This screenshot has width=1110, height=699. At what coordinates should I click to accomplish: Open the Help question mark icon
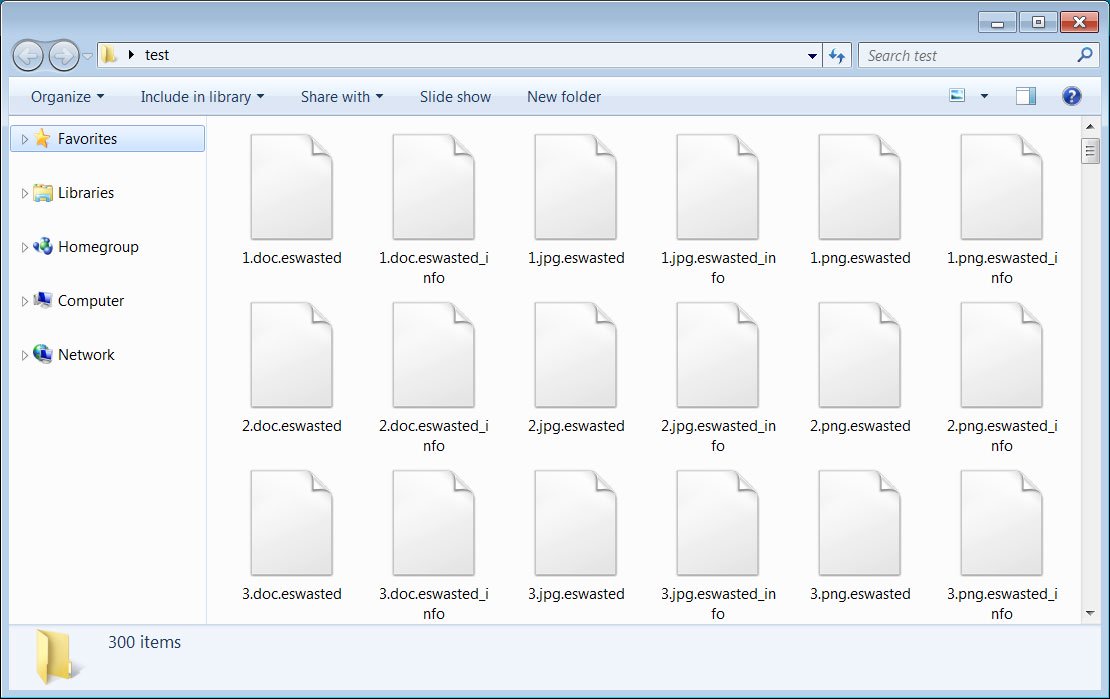point(1071,96)
